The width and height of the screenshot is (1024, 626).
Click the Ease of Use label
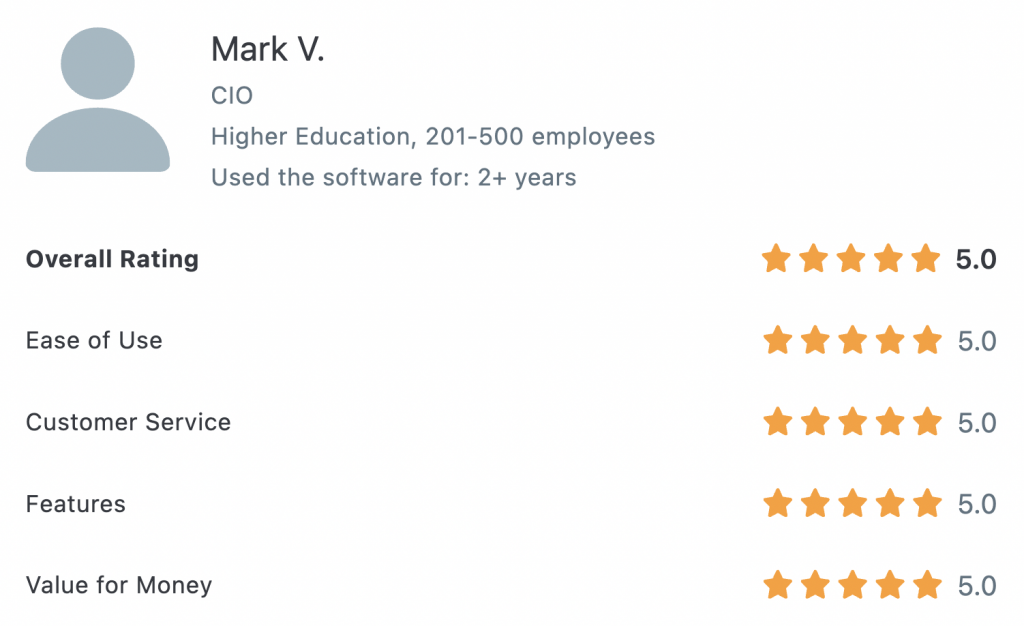click(x=94, y=340)
